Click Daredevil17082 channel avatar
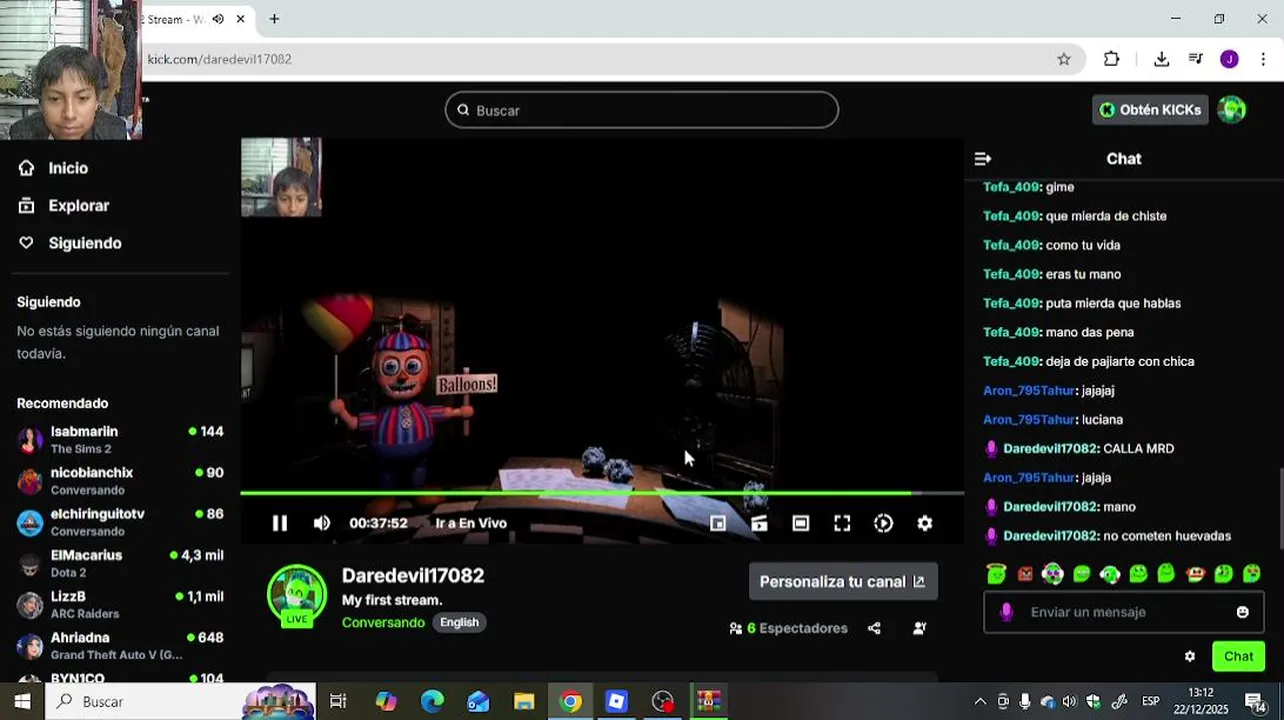This screenshot has height=720, width=1284. click(x=297, y=595)
